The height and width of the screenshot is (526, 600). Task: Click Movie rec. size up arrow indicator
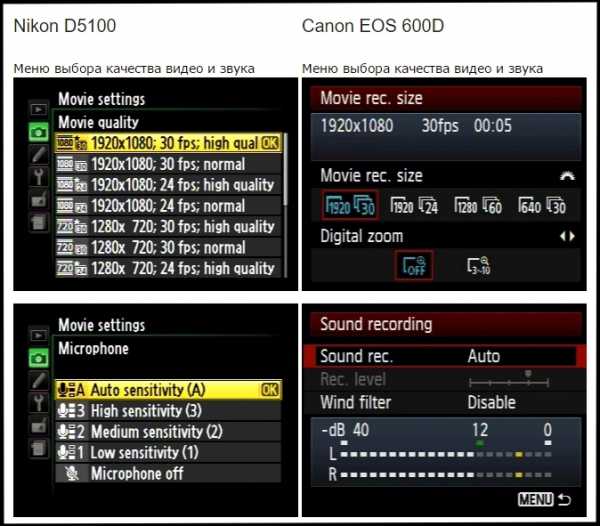(x=567, y=176)
